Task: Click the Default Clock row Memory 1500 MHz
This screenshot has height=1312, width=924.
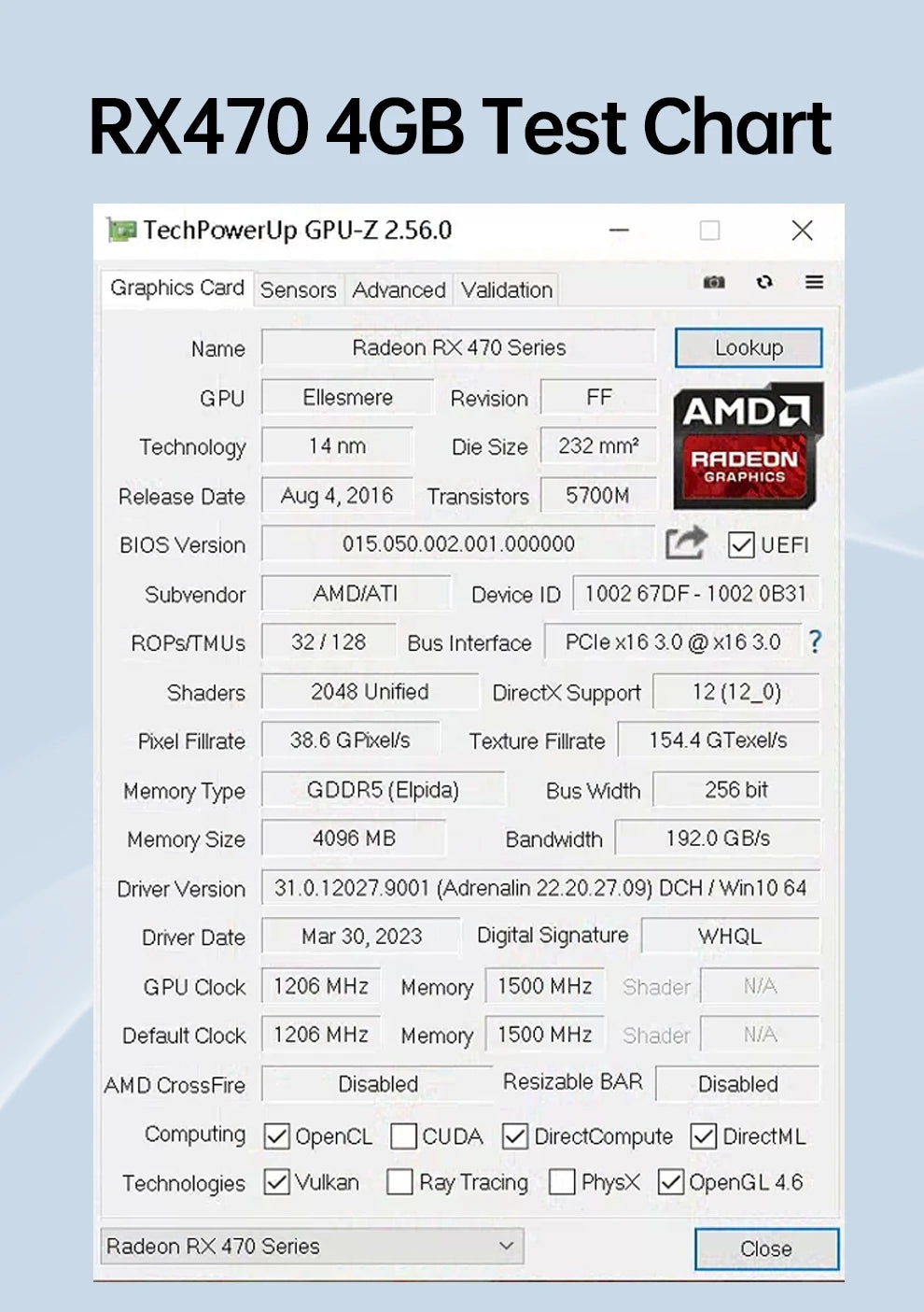Action: tap(545, 1034)
